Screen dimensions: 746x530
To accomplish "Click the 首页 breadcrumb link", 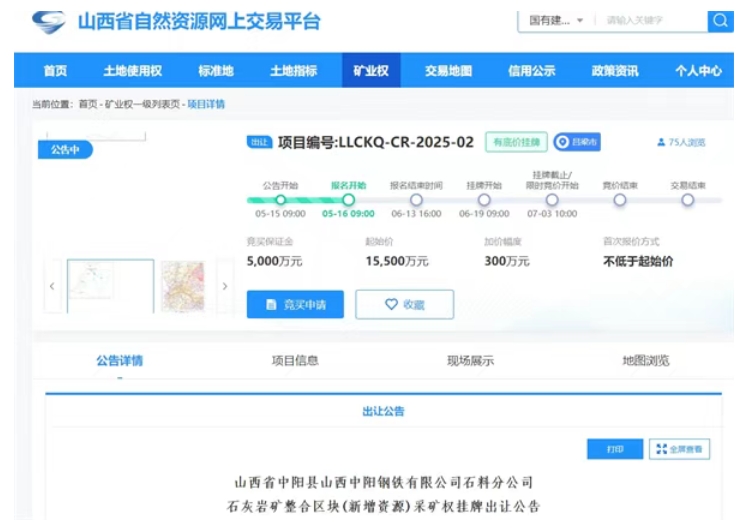I will coord(88,104).
